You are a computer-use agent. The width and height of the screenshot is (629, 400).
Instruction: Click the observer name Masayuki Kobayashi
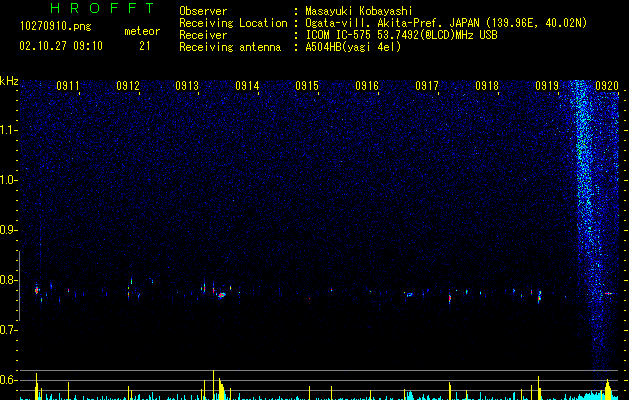click(x=359, y=11)
